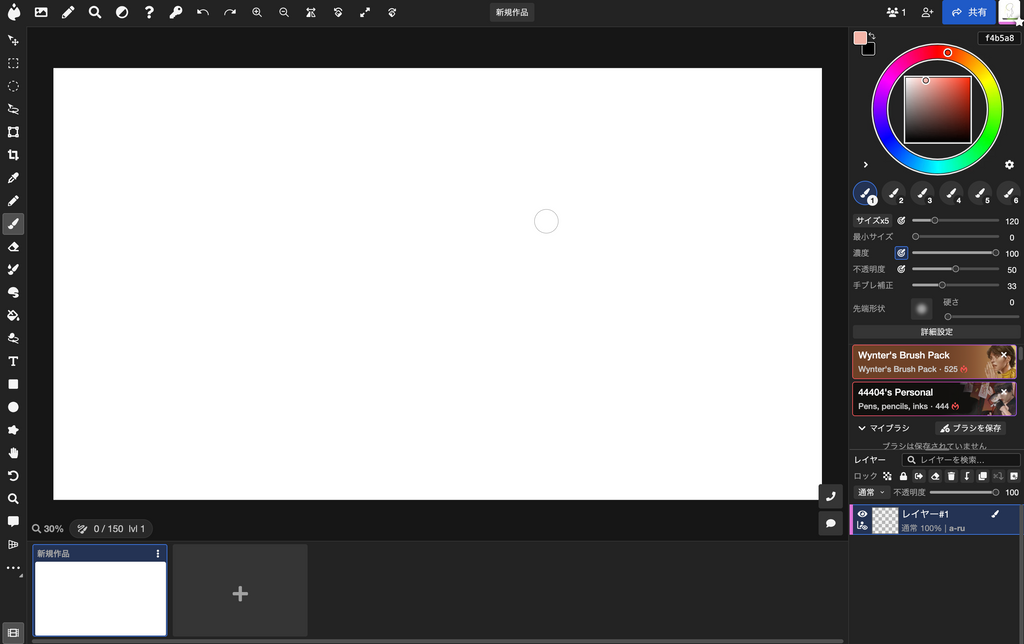Viewport: 1024px width, 644px height.
Task: Select the Eraser tool
Action: pos(13,246)
